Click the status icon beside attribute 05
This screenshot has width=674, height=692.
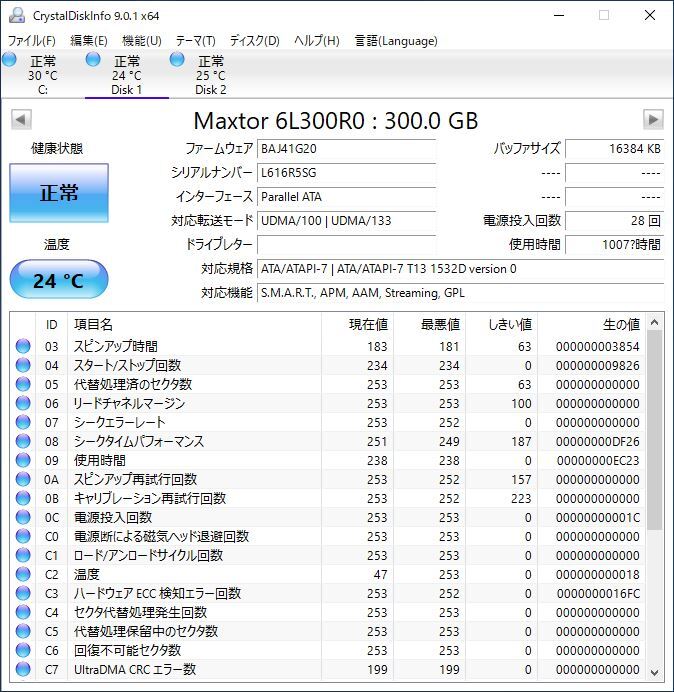(x=23, y=384)
